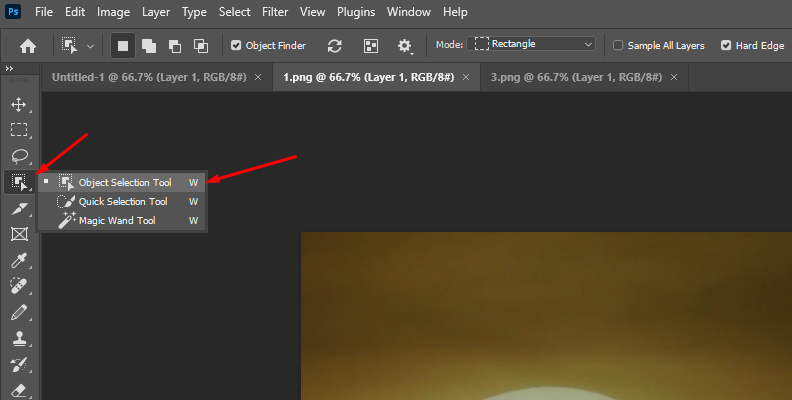
Task: Open the Window menu
Action: pos(409,12)
